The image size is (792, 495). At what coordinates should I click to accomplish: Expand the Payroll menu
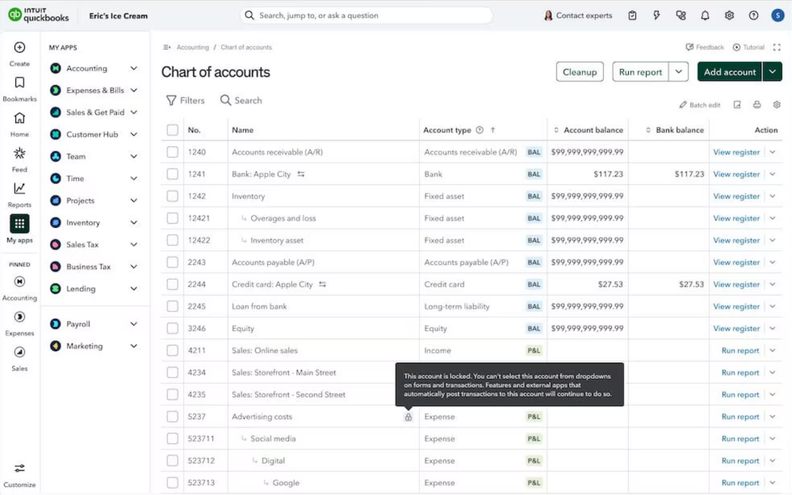tap(133, 324)
